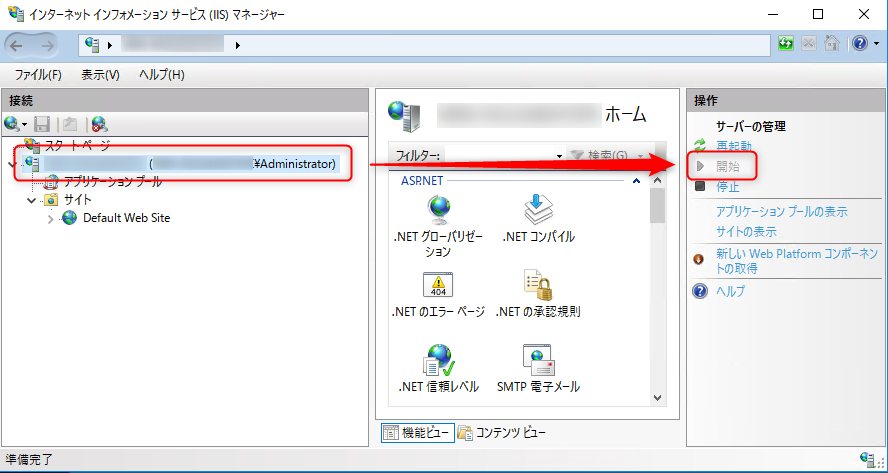Open the .NET のエラー ページ icon

click(x=438, y=286)
